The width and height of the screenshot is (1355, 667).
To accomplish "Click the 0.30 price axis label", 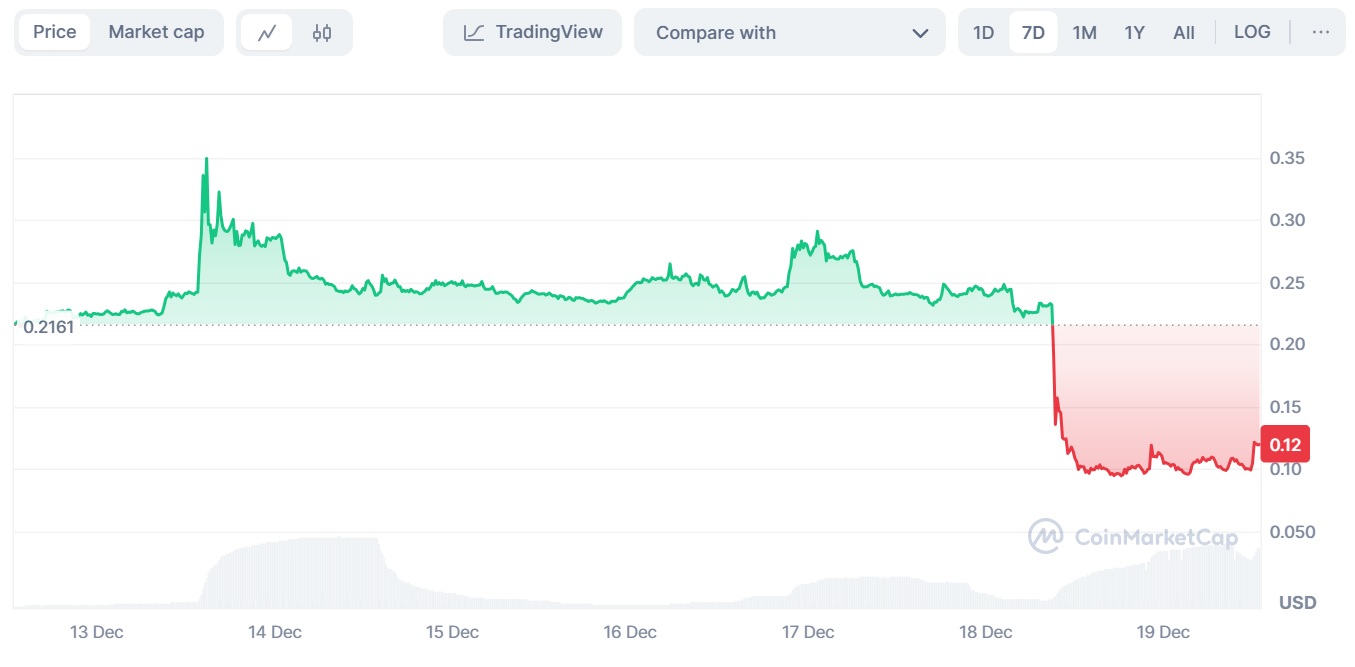I will point(1287,220).
